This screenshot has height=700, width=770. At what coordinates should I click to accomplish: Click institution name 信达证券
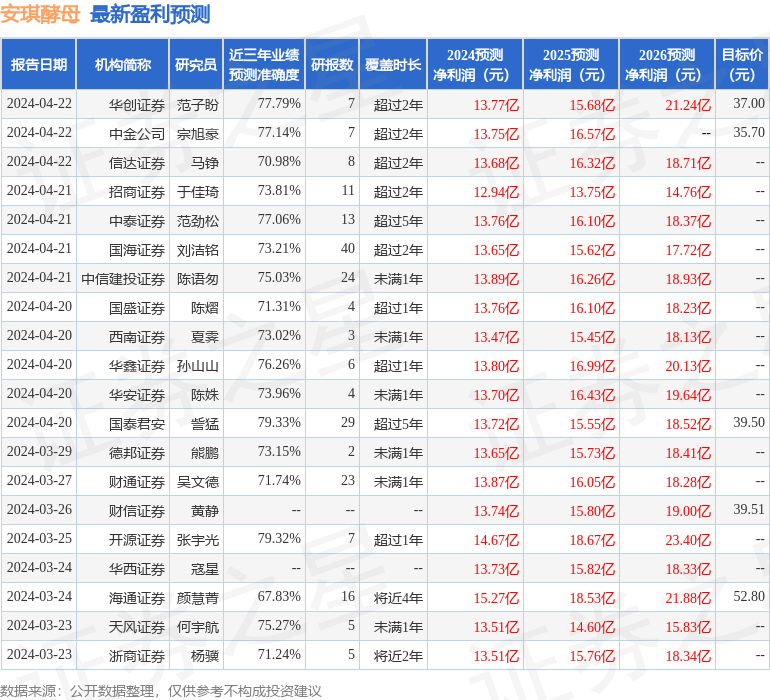coord(137,163)
